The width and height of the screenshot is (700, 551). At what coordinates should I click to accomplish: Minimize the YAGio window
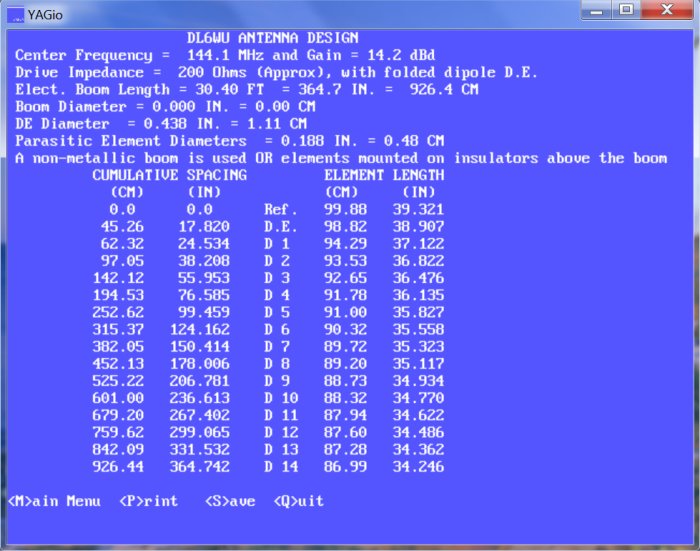pos(598,9)
